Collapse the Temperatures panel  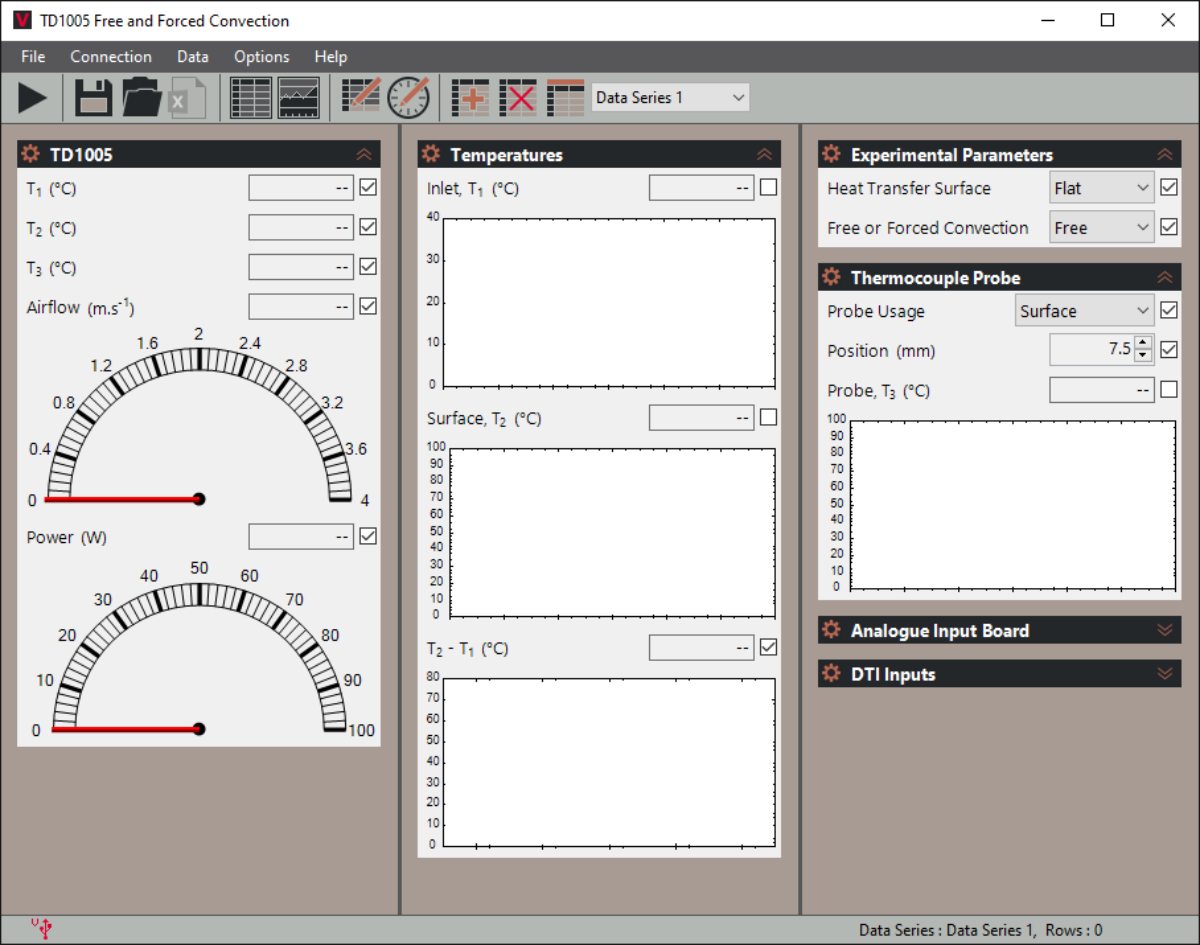(764, 154)
